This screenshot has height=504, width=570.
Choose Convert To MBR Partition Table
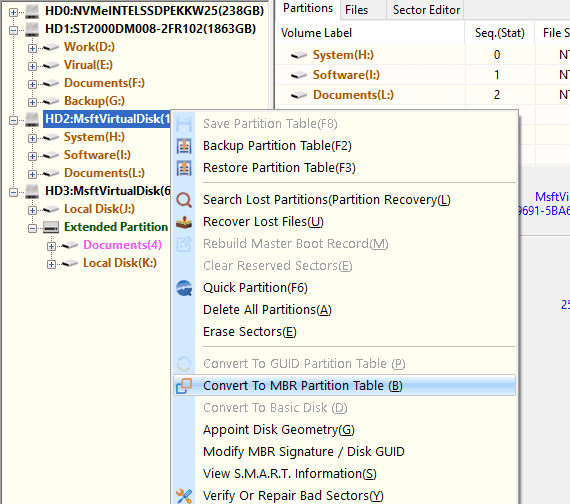[345, 385]
